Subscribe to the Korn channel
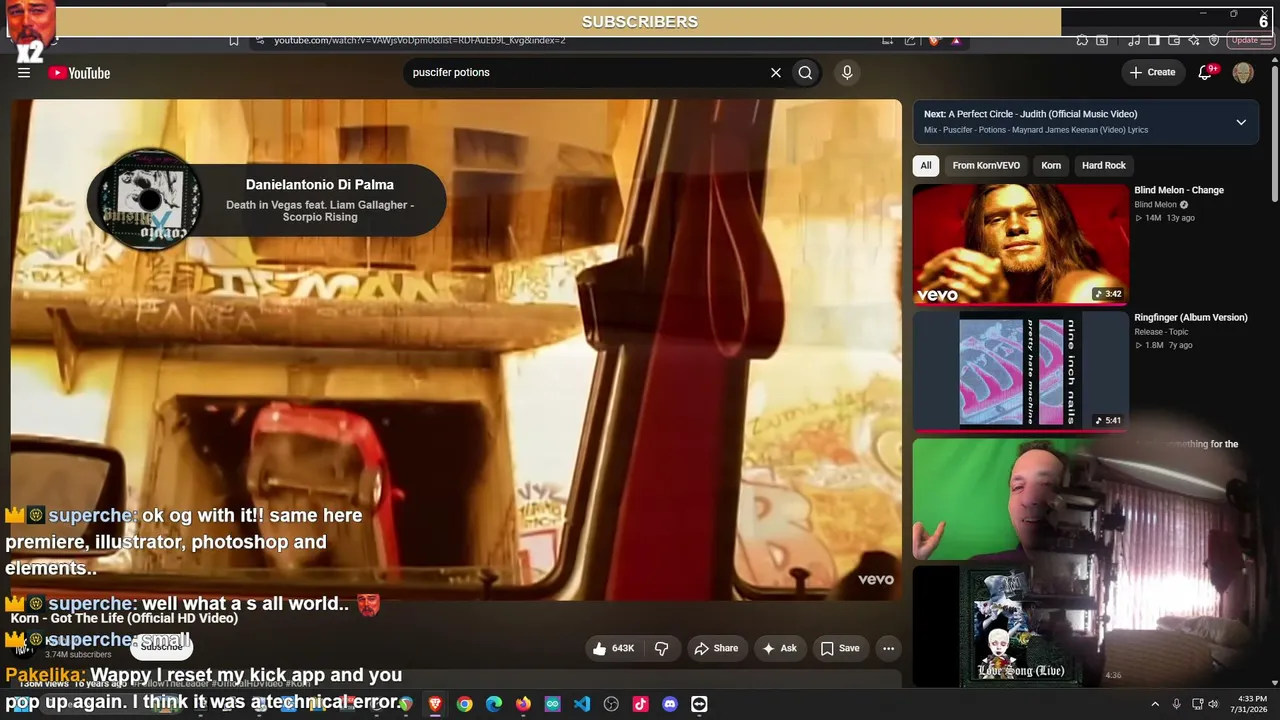 161,647
